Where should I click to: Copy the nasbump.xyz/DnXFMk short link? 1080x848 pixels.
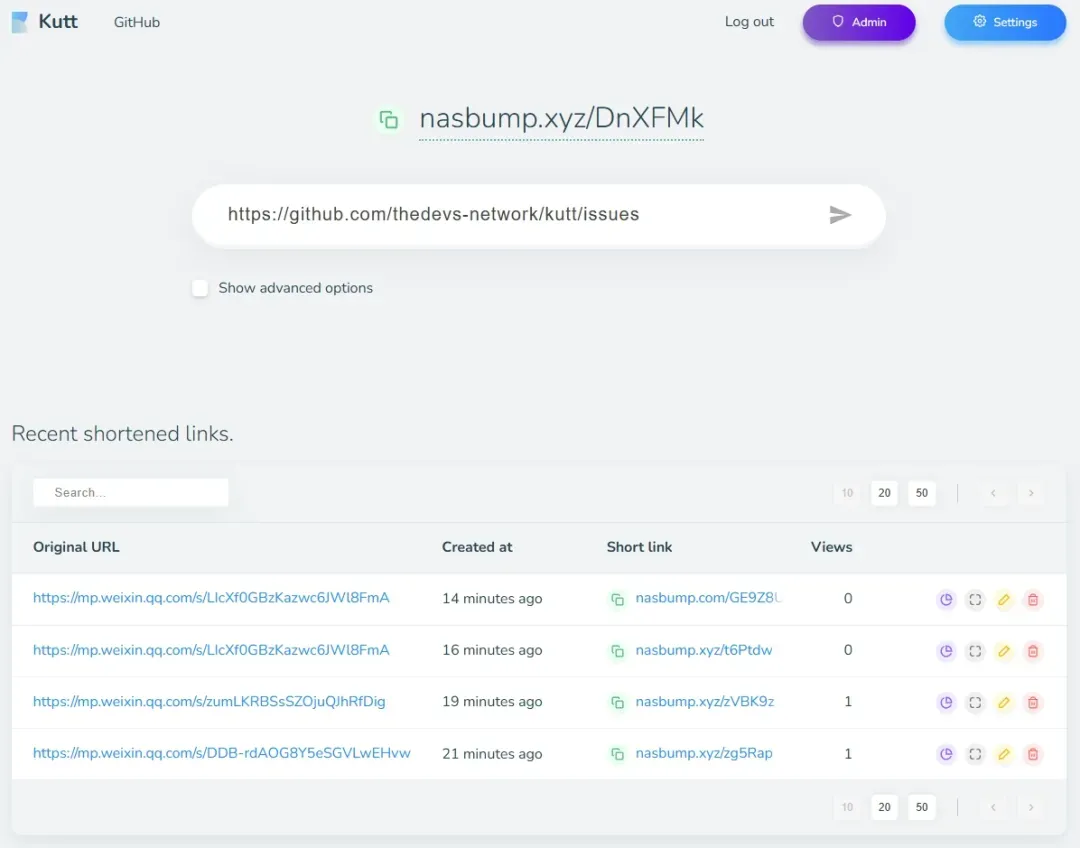pyautogui.click(x=389, y=120)
